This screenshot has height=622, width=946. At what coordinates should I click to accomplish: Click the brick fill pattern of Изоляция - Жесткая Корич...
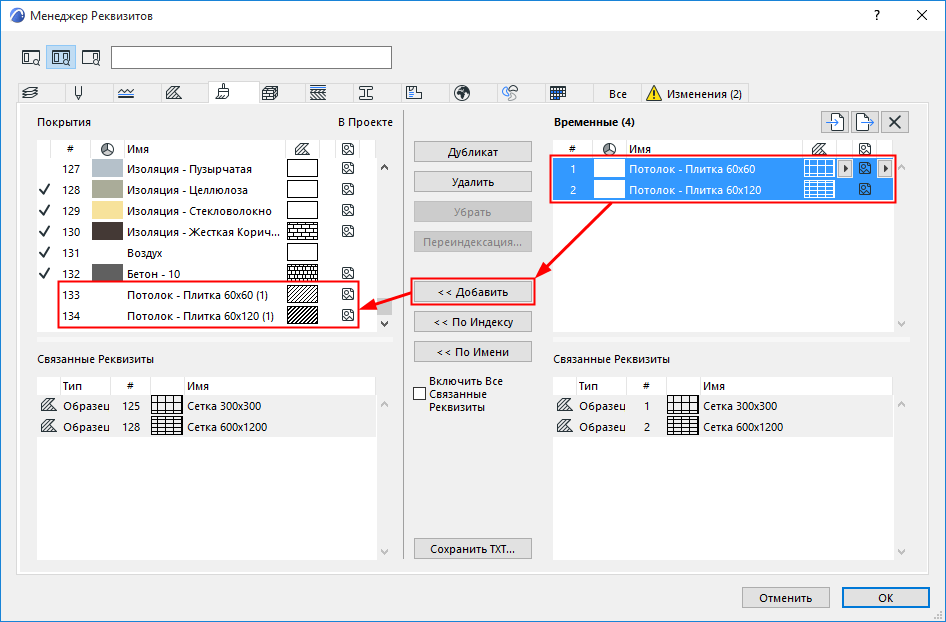click(x=302, y=232)
